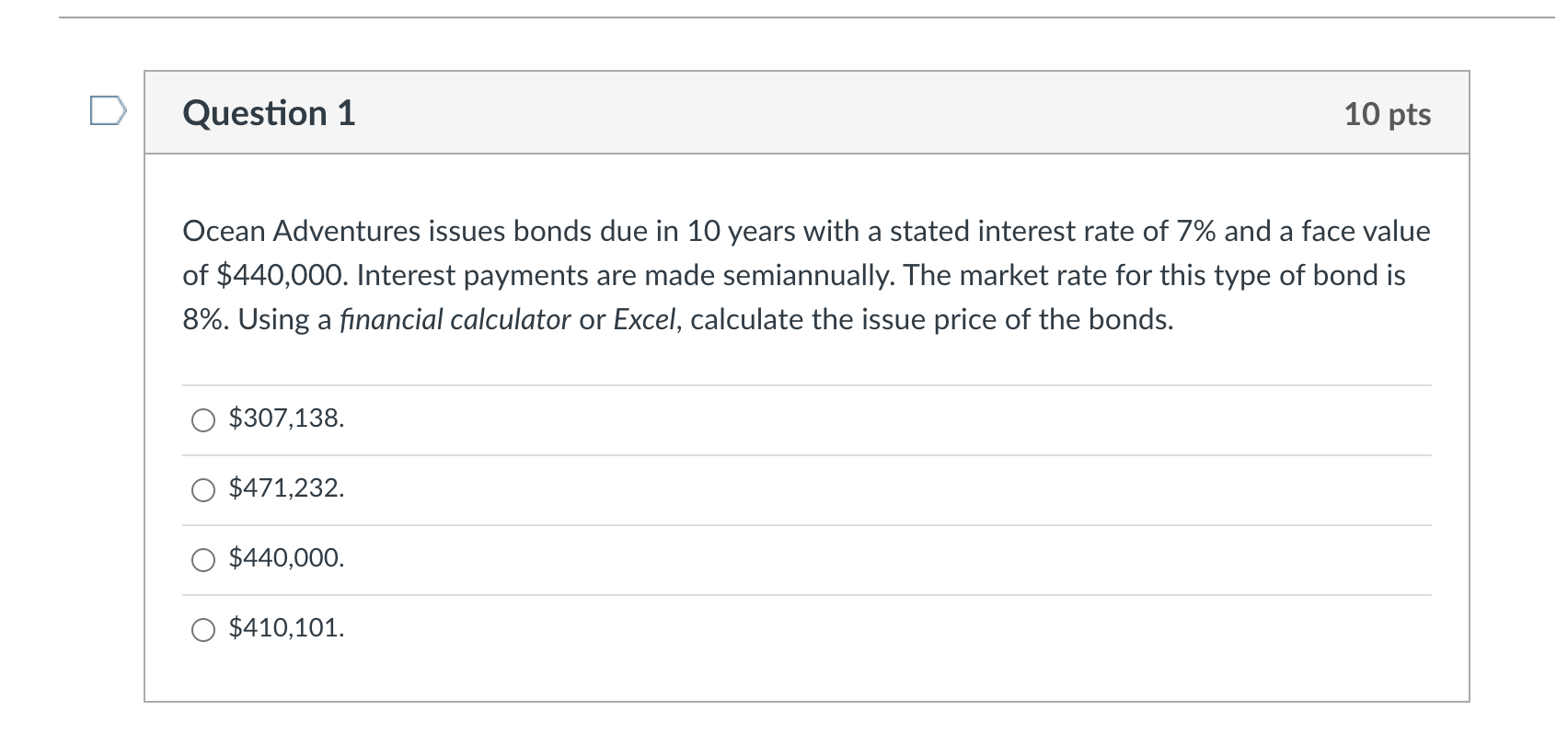
Task: Select the $471,232 radio button
Action: (202, 489)
